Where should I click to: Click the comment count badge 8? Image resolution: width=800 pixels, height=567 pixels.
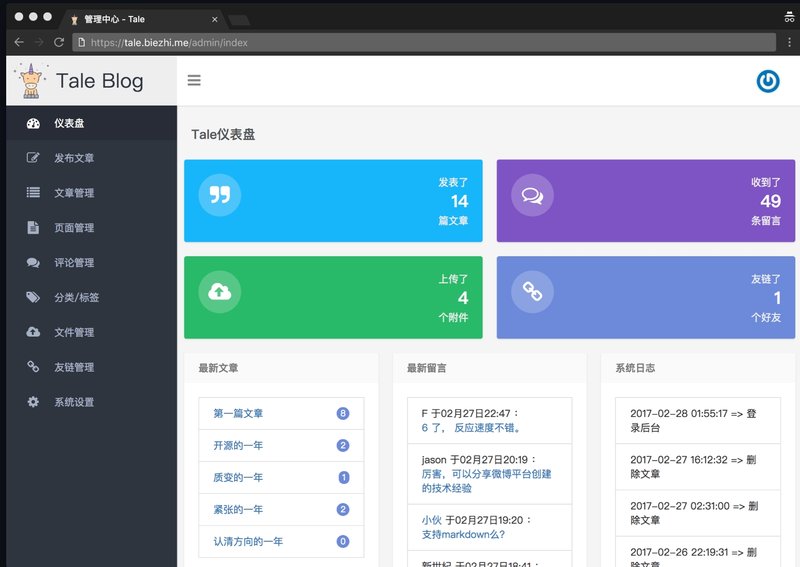[x=343, y=413]
